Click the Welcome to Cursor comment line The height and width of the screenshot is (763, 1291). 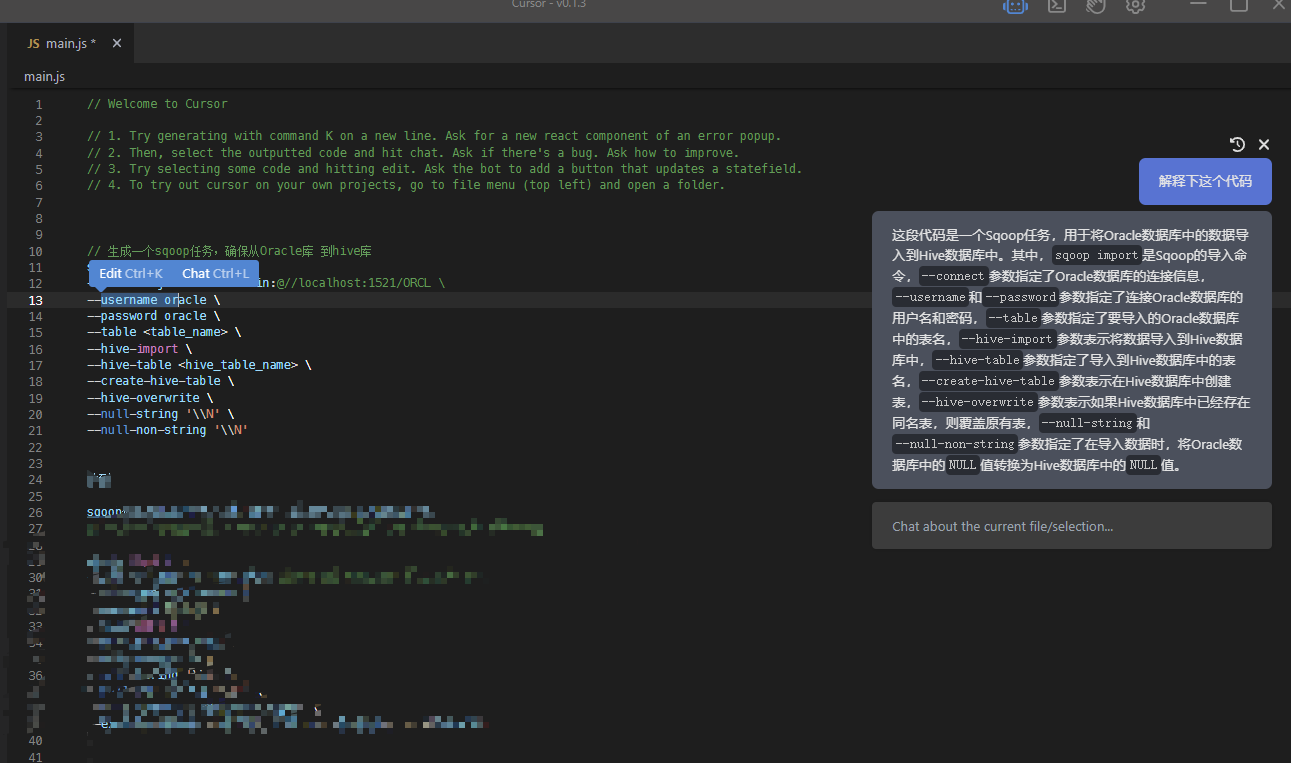pyautogui.click(x=157, y=104)
